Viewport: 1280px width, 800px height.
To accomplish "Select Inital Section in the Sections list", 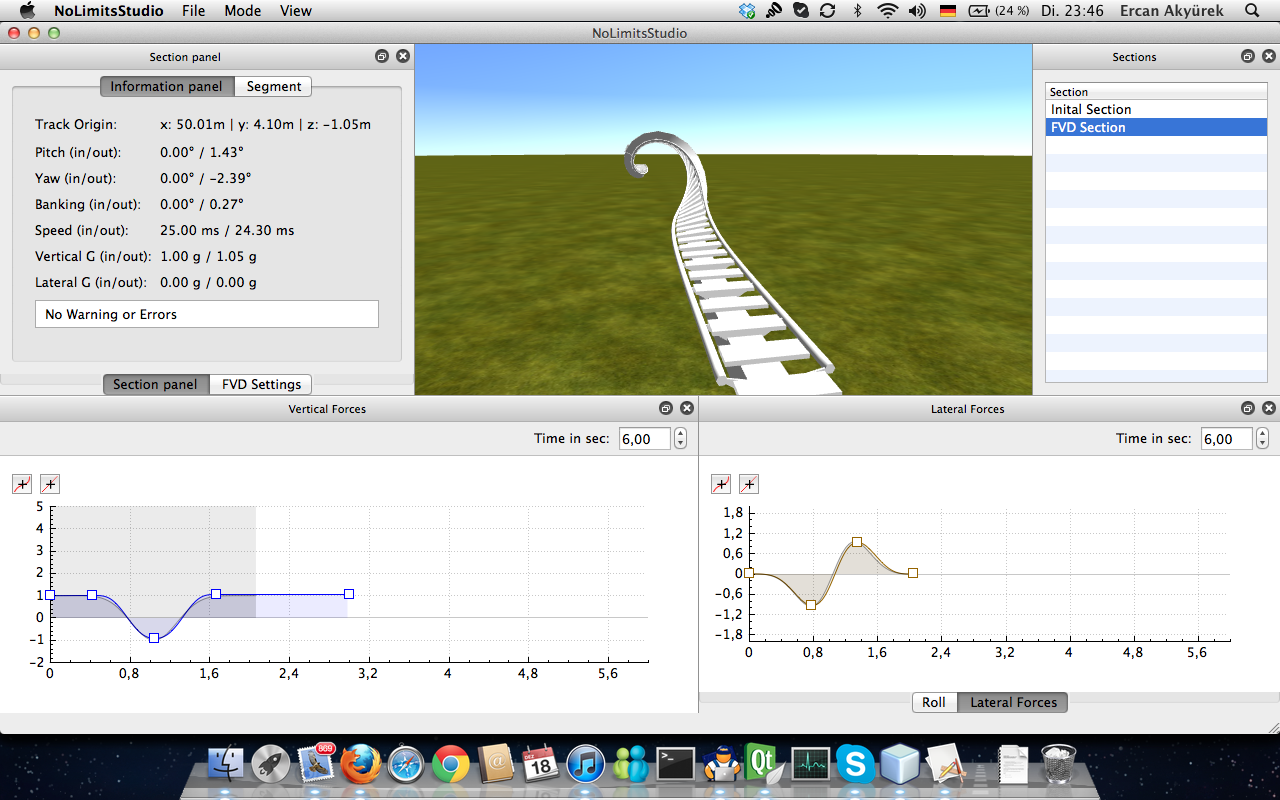I will pos(1091,110).
